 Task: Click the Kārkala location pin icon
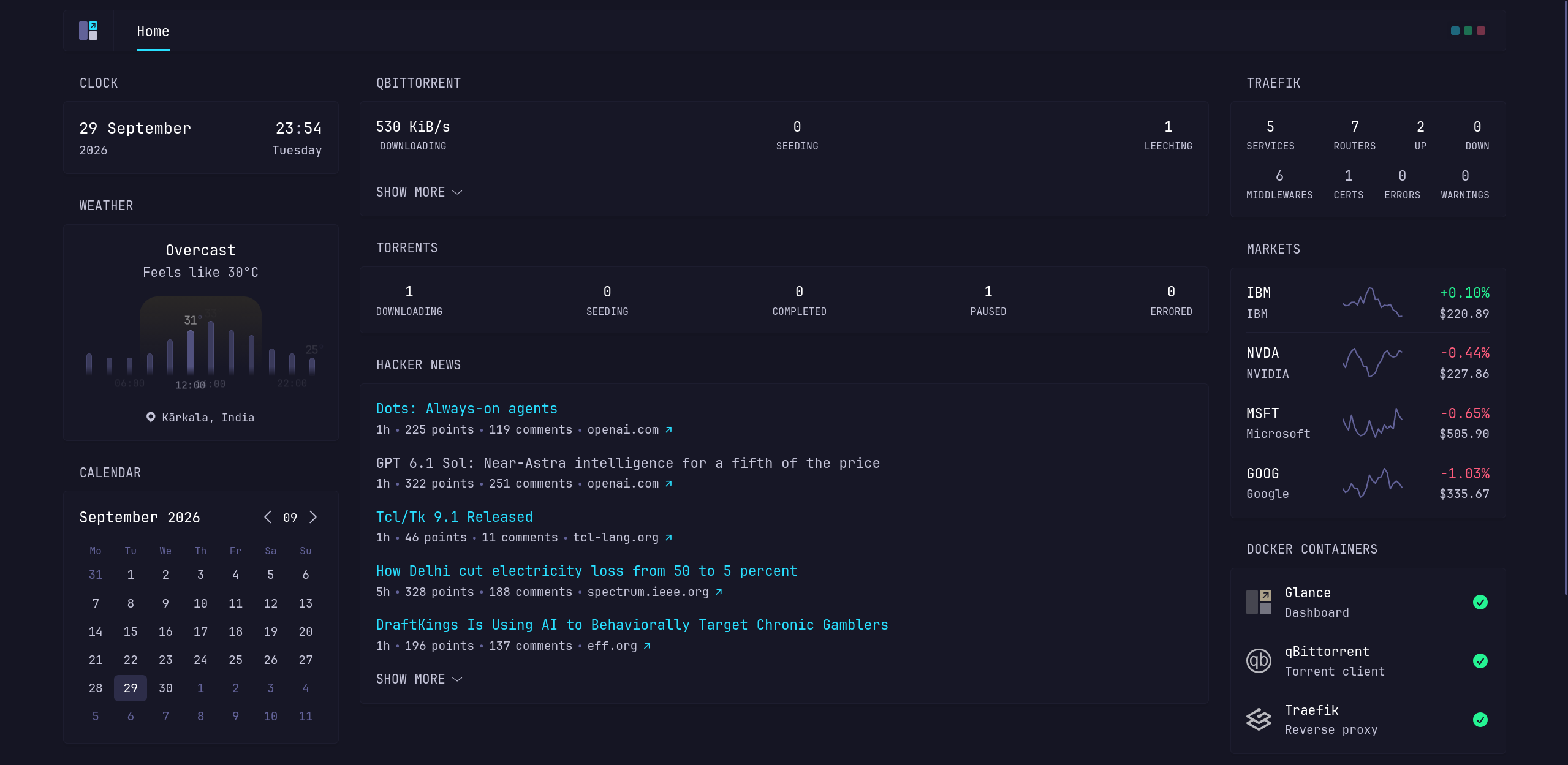(x=151, y=417)
